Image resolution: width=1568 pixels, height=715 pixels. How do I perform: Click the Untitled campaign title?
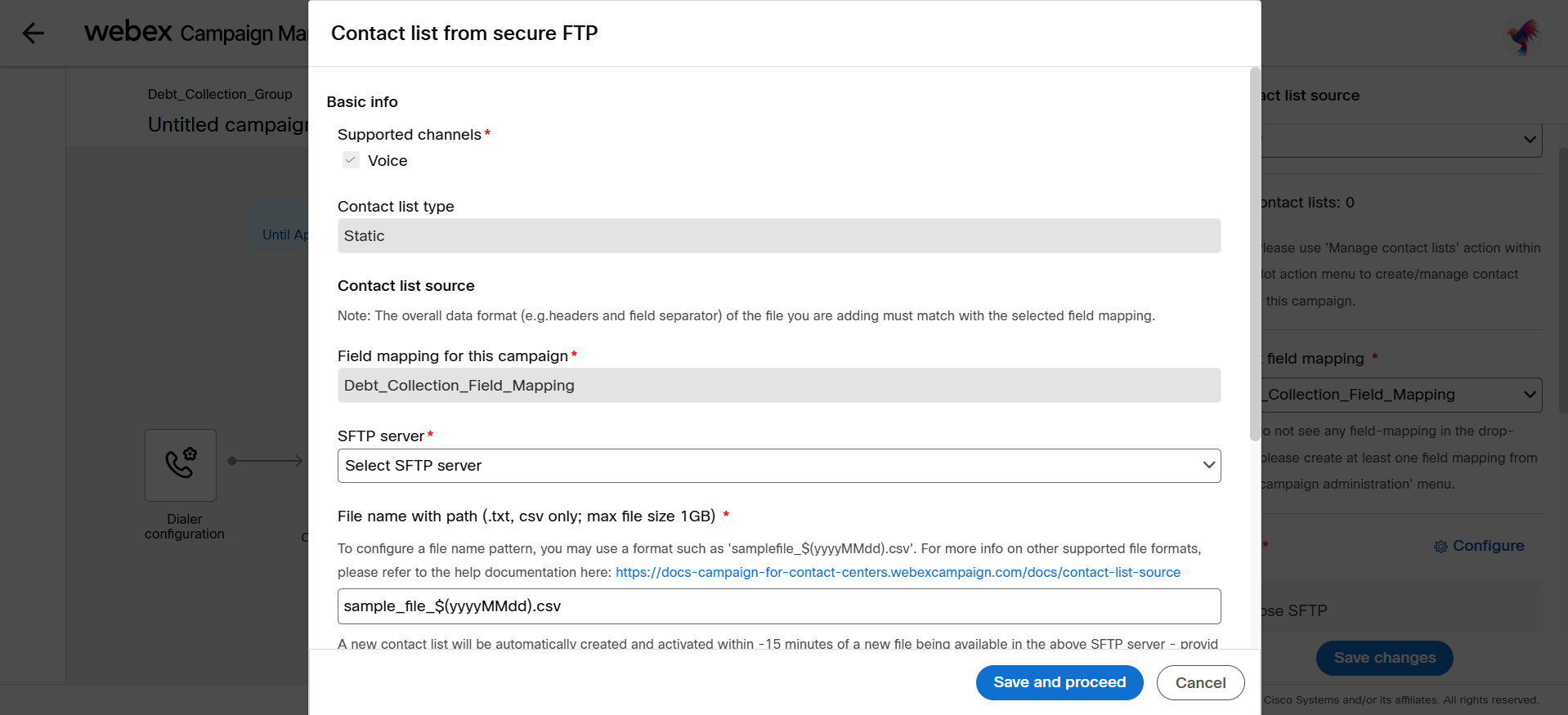(228, 124)
